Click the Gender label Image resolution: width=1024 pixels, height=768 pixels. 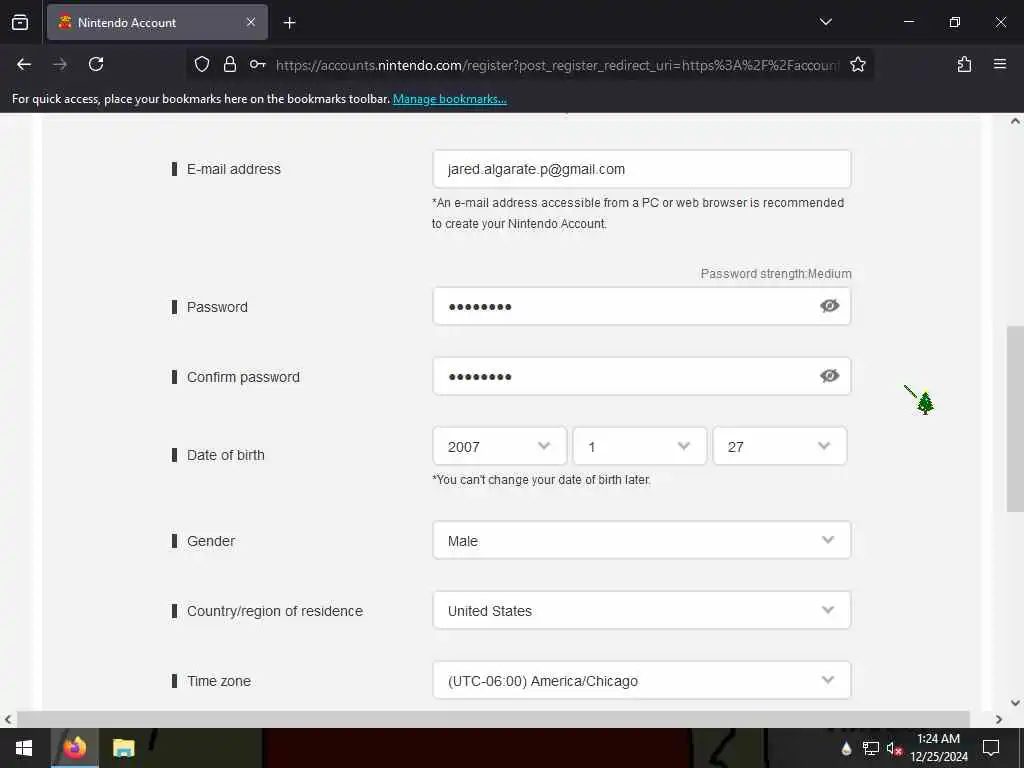click(x=210, y=541)
